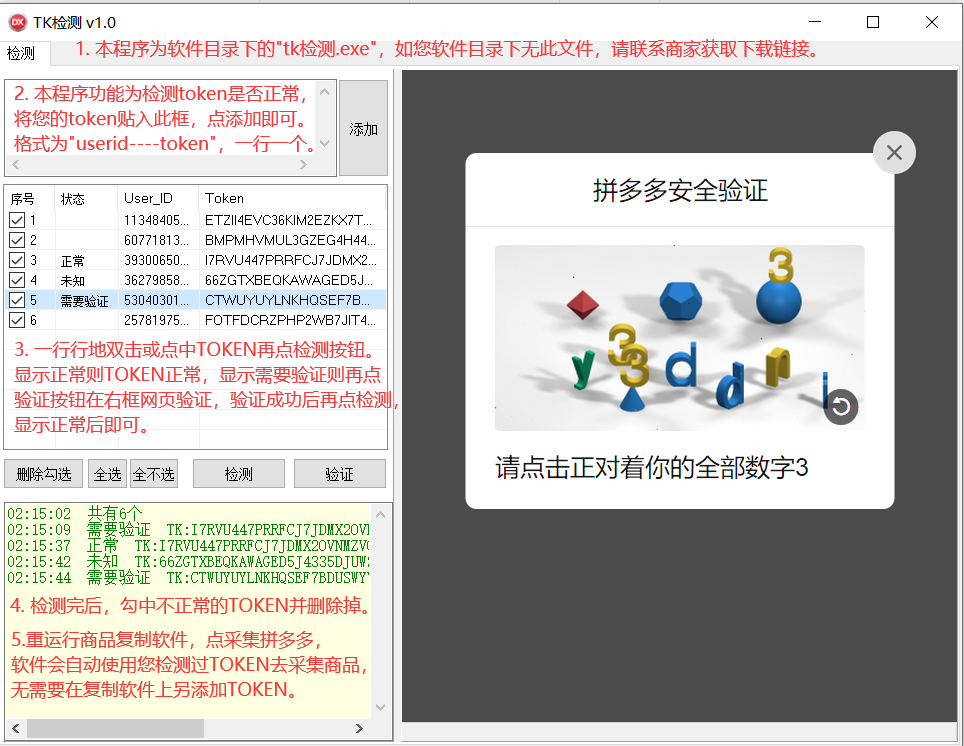The height and width of the screenshot is (746, 964).
Task: Select token ETZII4EVC36KIM2EZKX7T... in row 1
Action: click(x=288, y=220)
